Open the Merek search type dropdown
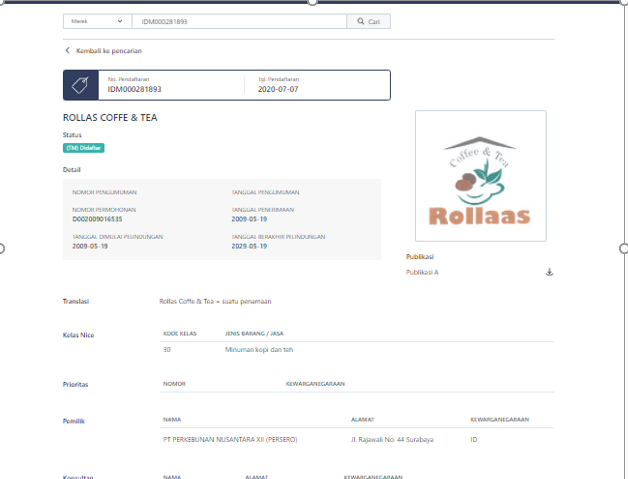Screen dimensions: 628x479 click(x=96, y=21)
